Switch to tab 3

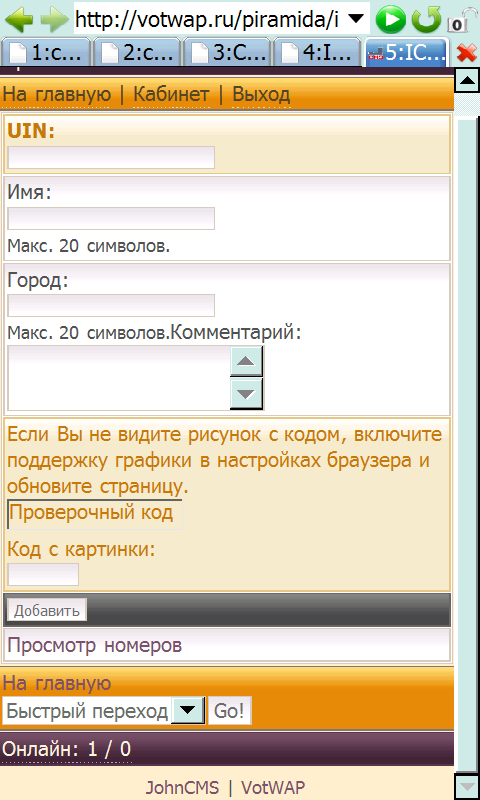click(227, 52)
